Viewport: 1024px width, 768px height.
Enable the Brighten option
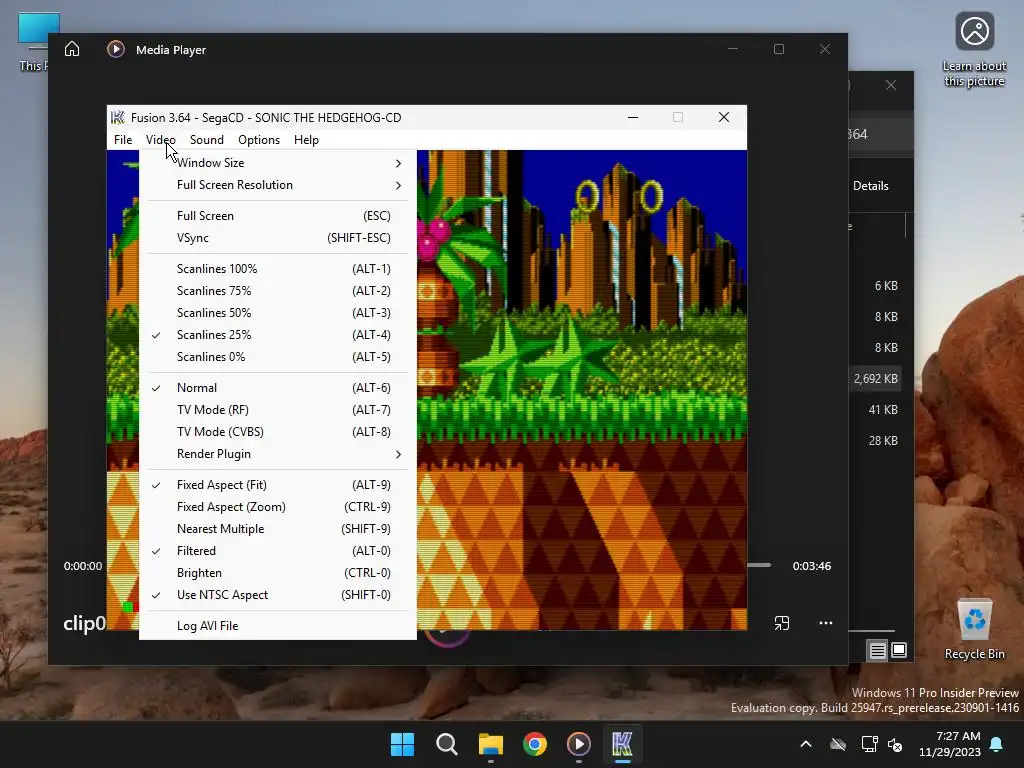click(278, 573)
